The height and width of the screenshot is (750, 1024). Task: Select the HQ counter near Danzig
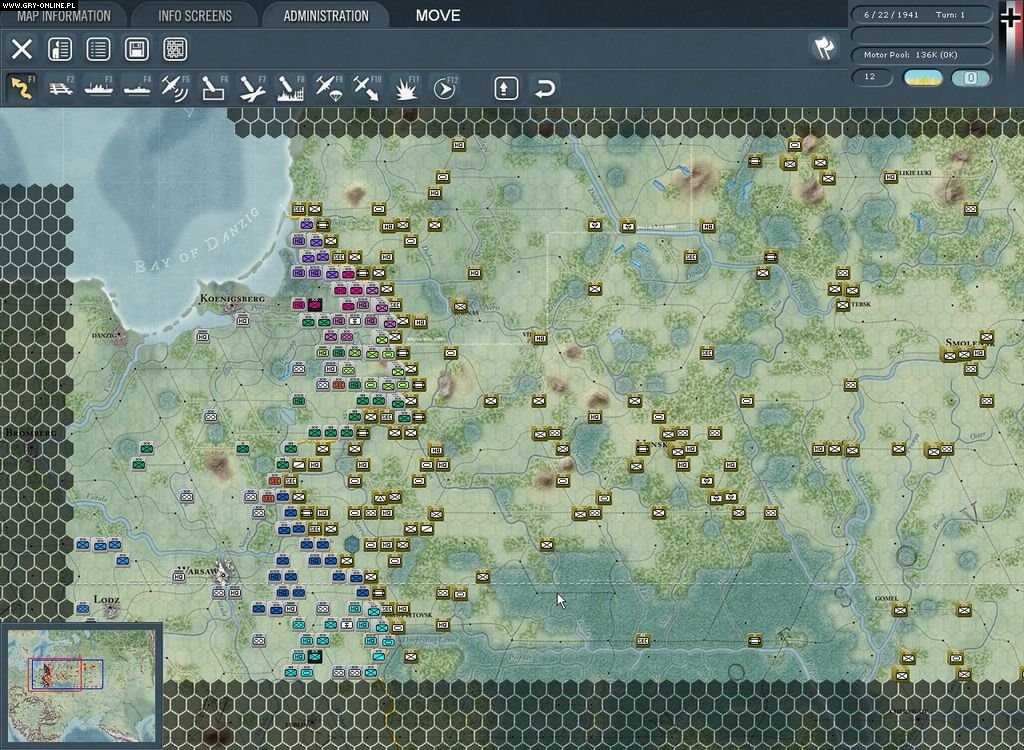(x=202, y=337)
